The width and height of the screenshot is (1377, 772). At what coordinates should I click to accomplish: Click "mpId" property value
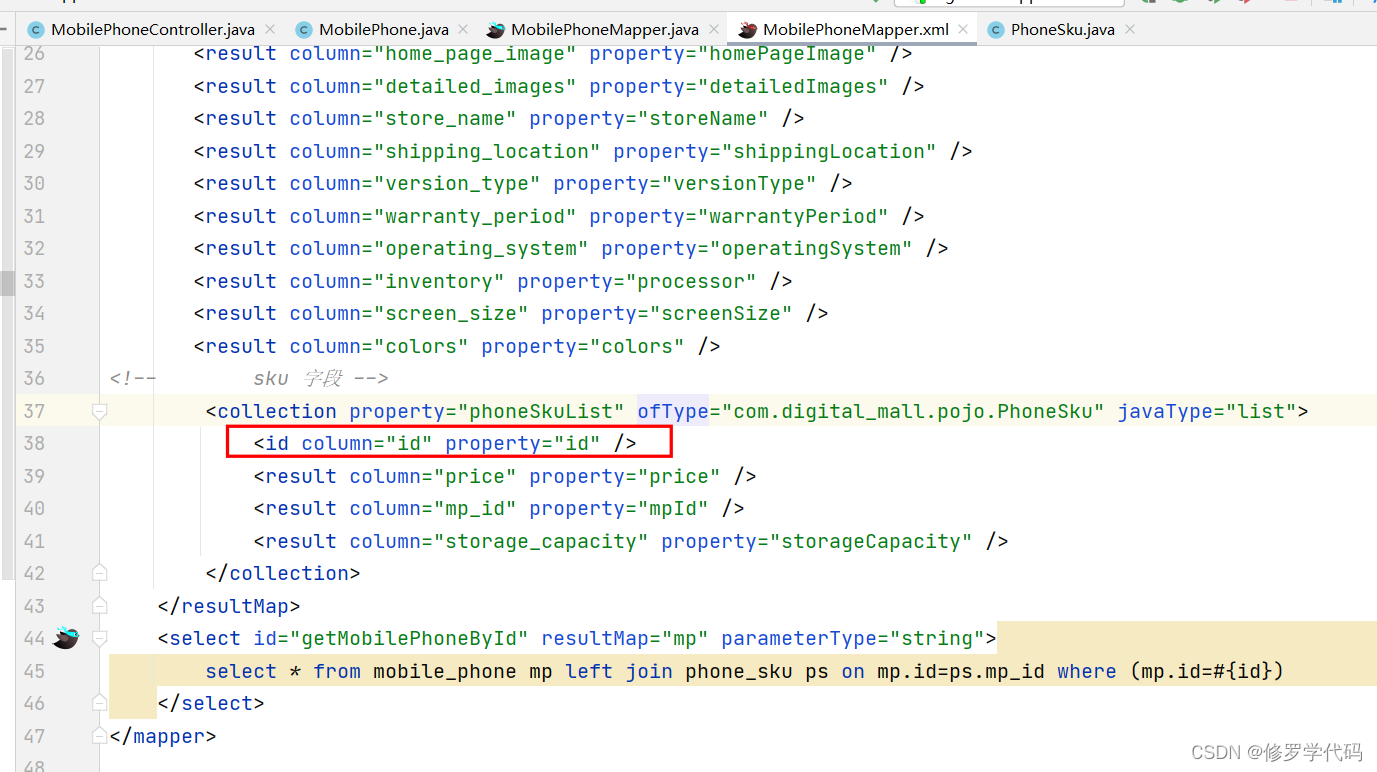point(673,508)
